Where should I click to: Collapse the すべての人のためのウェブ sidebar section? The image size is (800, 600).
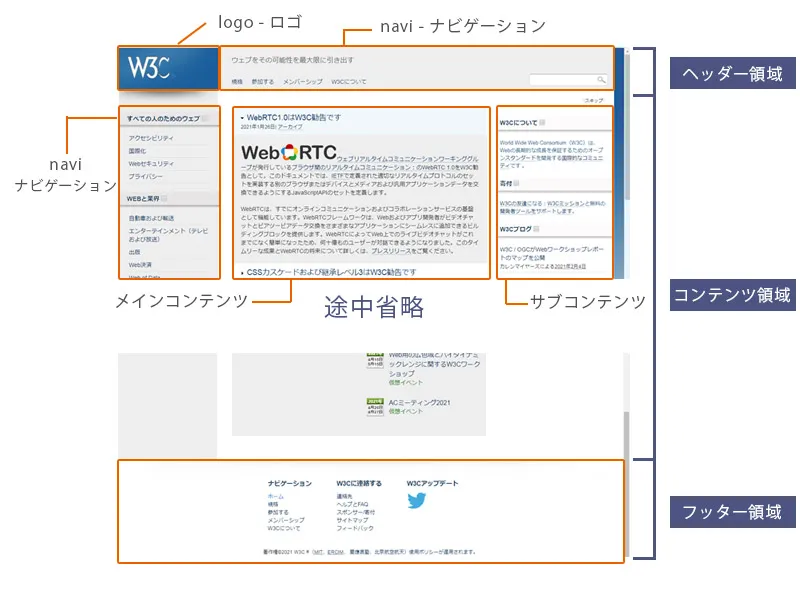click(205, 119)
